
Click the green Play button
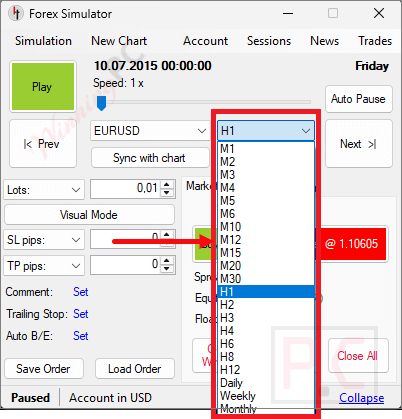43,87
